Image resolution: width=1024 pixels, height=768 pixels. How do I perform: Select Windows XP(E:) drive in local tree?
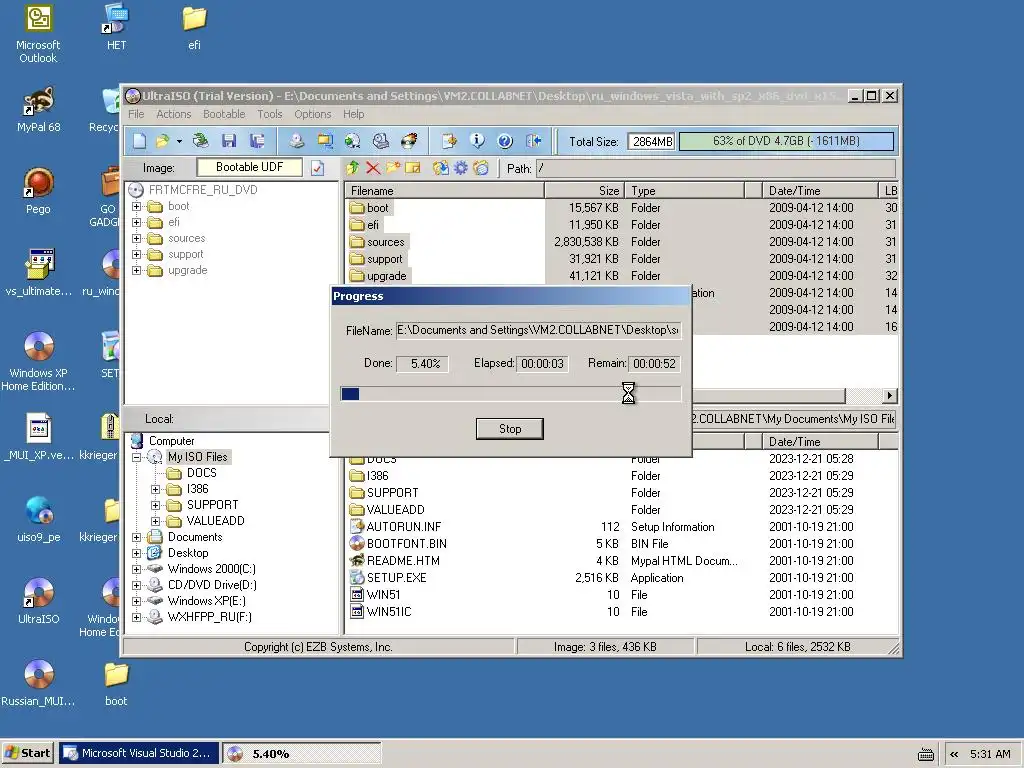tap(206, 601)
